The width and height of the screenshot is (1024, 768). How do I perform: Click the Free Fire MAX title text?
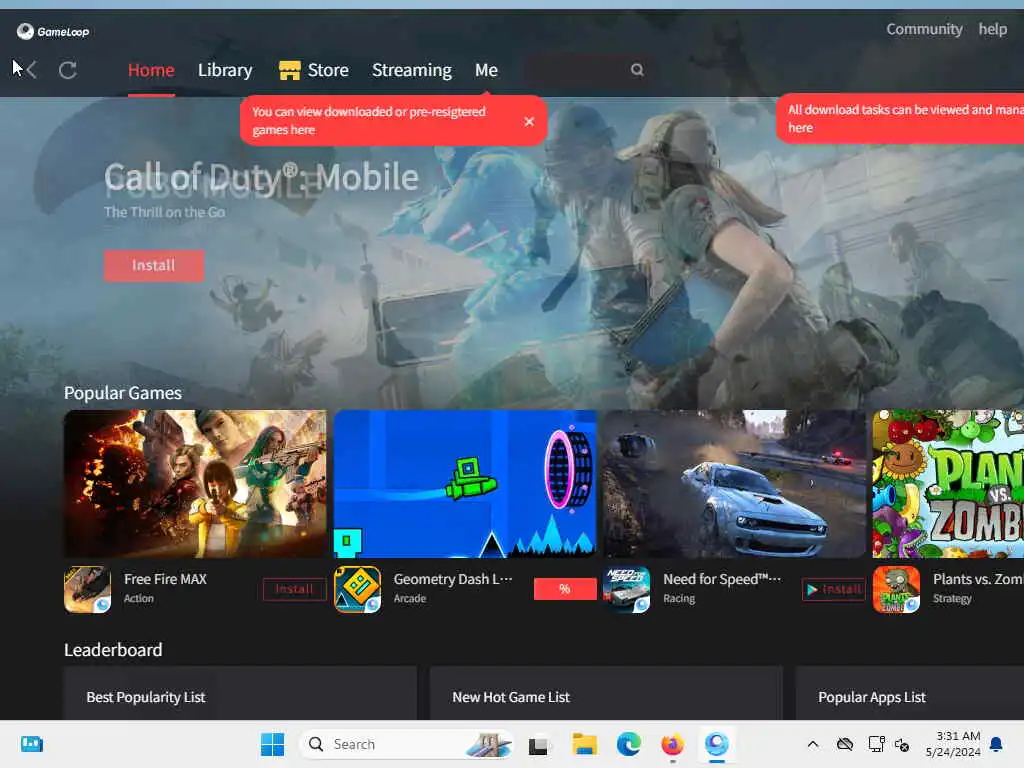pos(165,579)
